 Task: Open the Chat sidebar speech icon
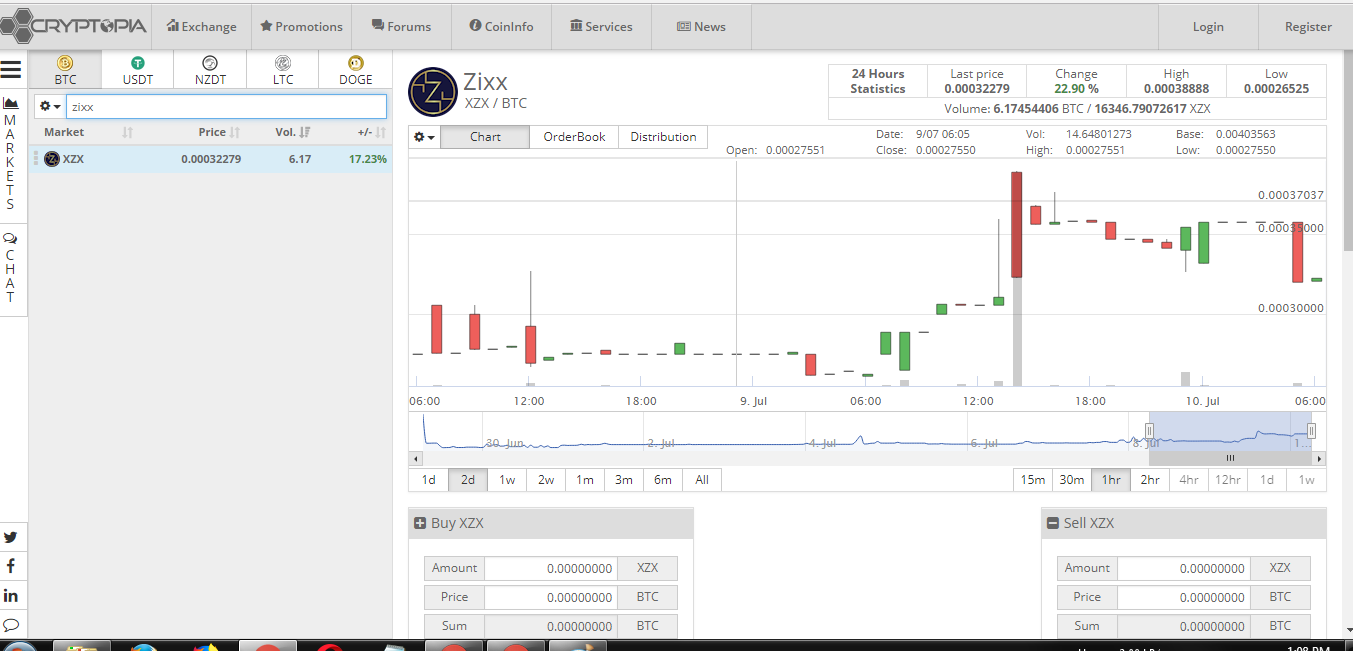pyautogui.click(x=11, y=239)
